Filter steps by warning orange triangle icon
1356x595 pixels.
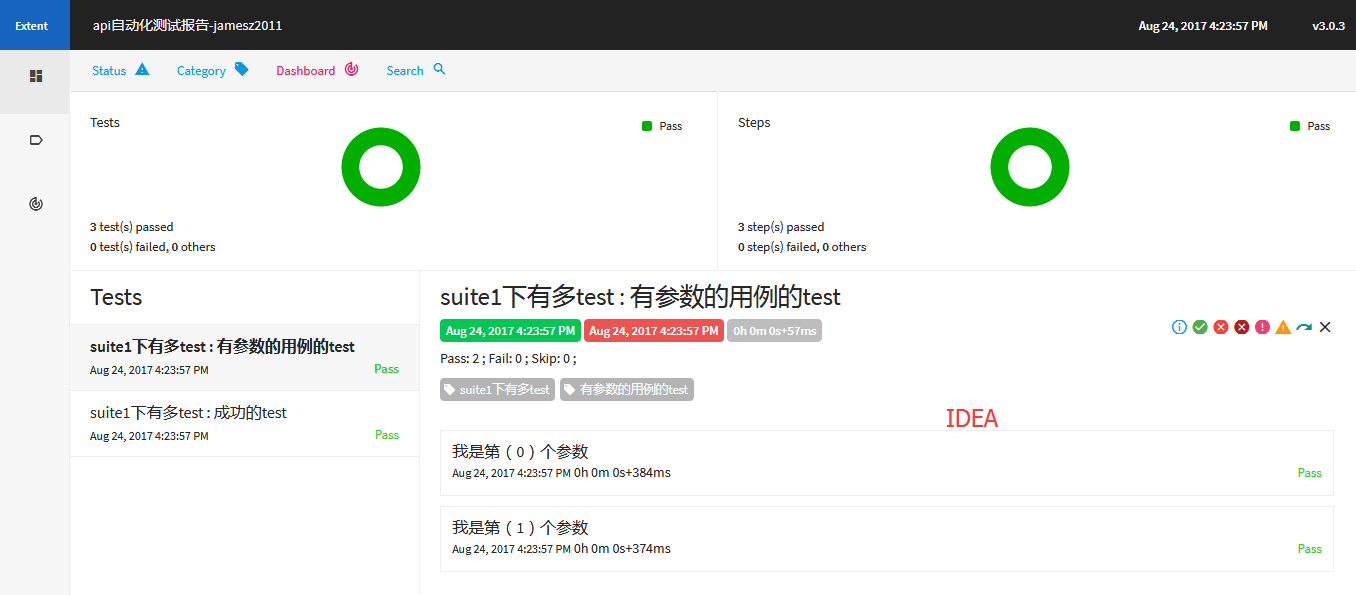pos(1283,327)
